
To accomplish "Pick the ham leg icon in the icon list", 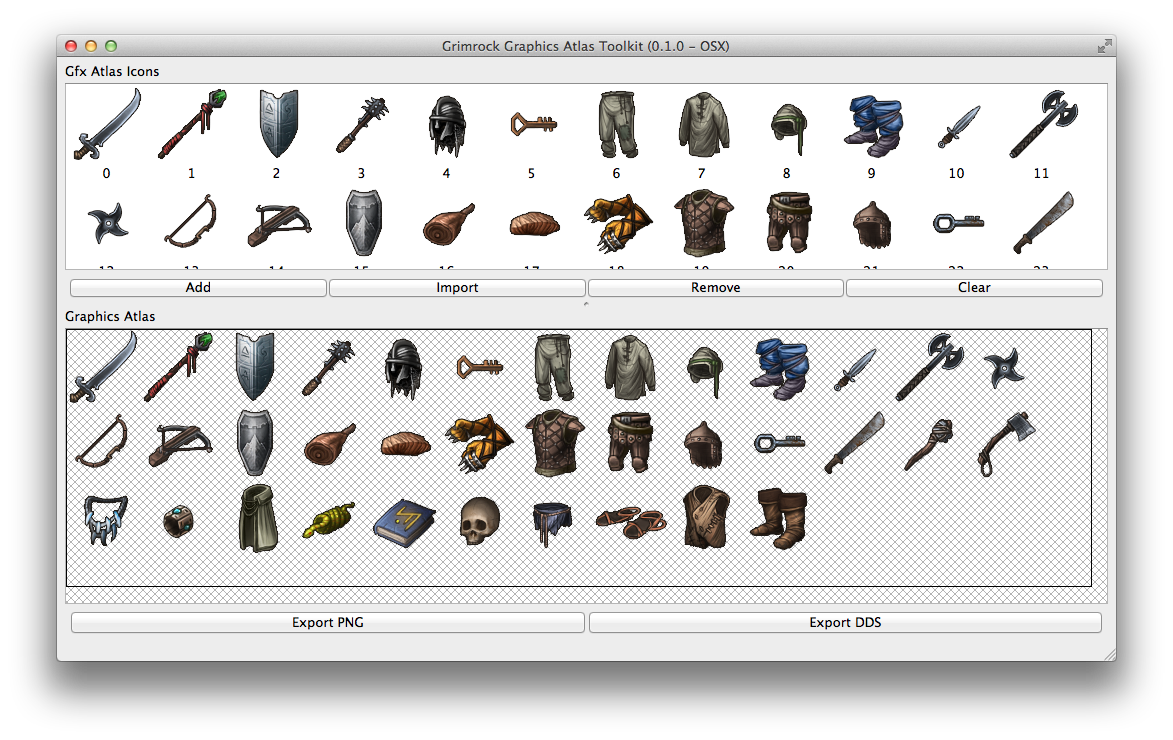I will click(449, 224).
